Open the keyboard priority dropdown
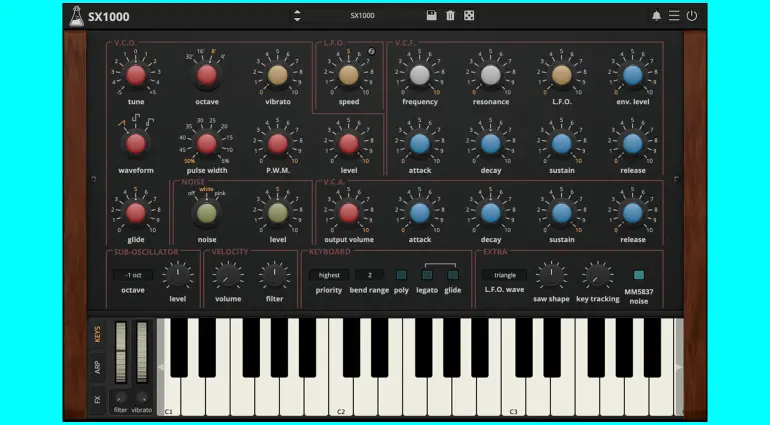 (329, 275)
